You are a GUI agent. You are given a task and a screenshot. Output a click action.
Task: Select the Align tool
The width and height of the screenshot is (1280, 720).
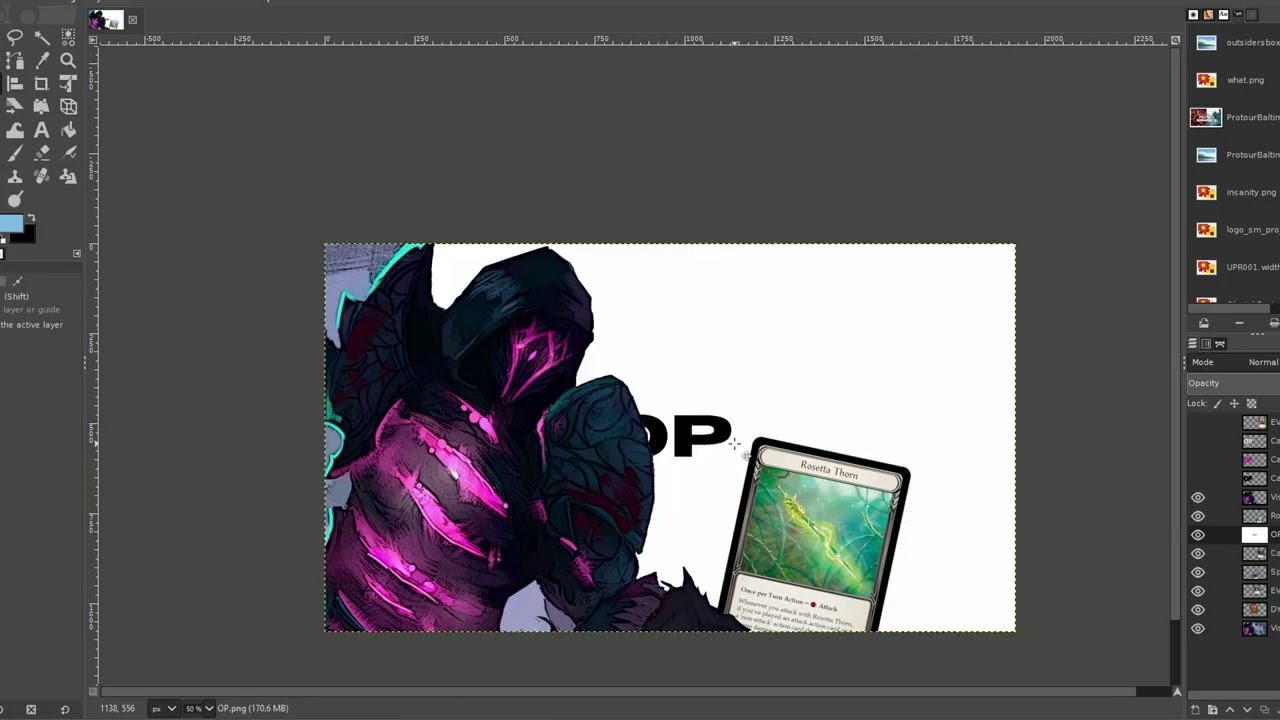pos(15,84)
